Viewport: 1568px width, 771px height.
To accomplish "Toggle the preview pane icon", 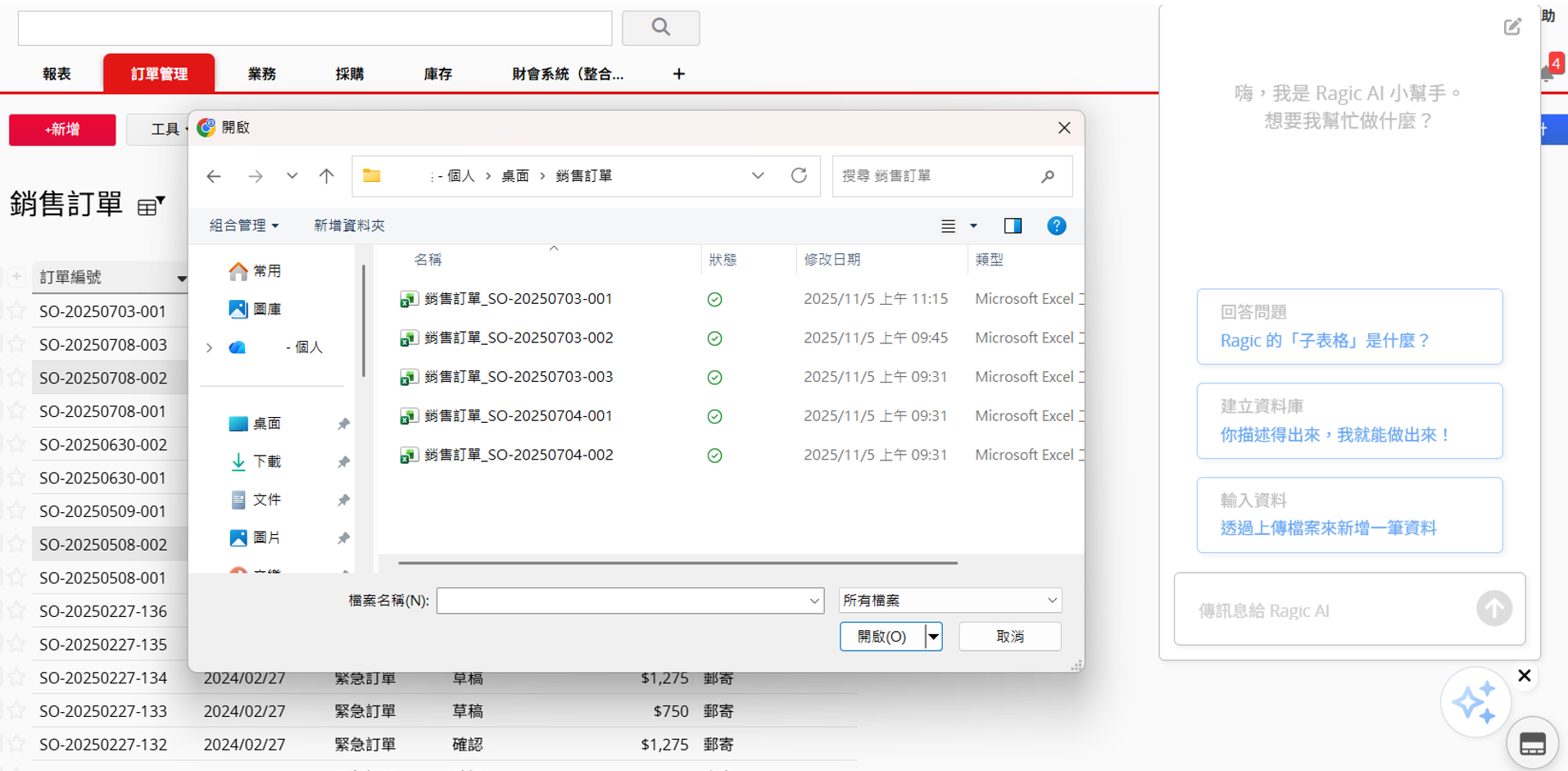I will 1013,226.
